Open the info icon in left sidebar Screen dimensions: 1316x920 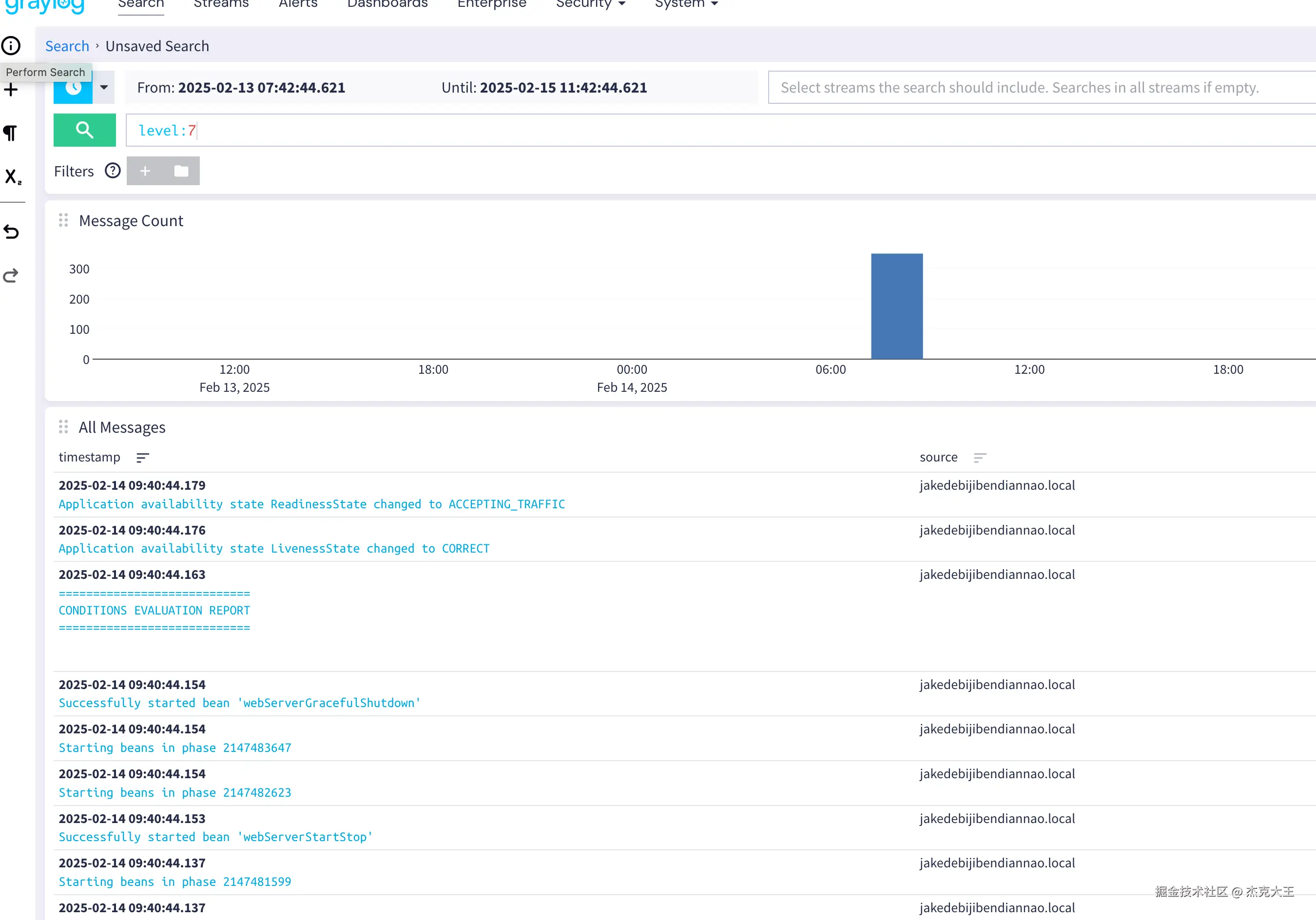click(11, 45)
